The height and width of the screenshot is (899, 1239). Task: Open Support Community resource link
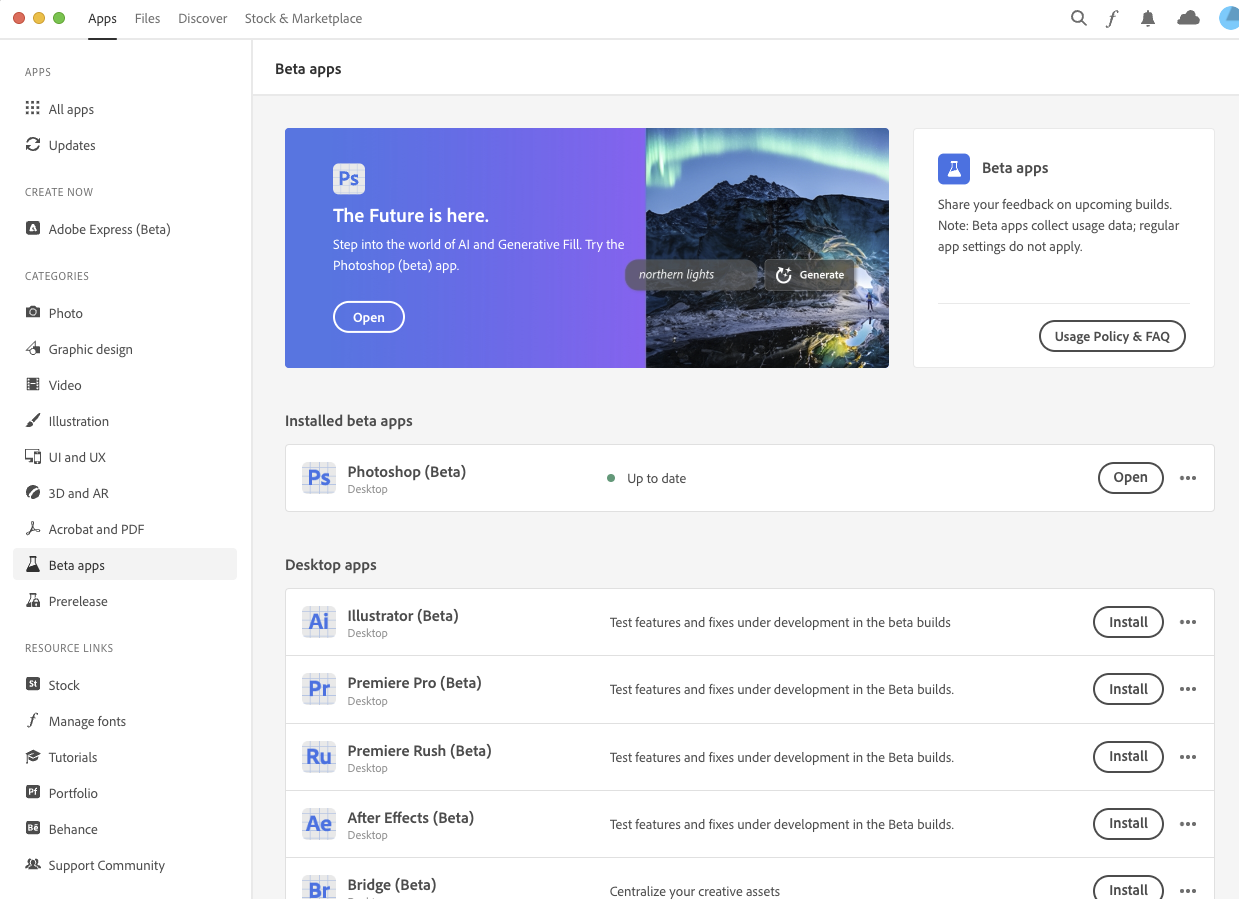[125, 865]
